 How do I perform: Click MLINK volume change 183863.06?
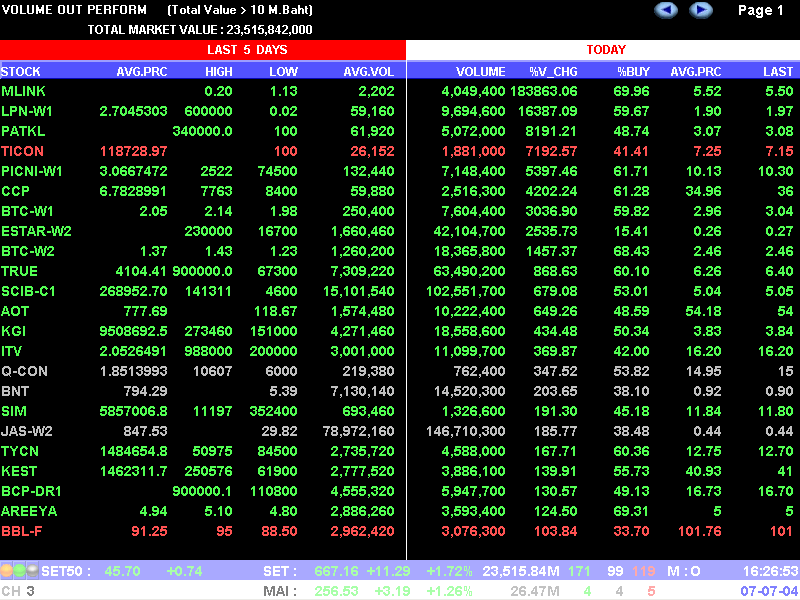pos(543,91)
